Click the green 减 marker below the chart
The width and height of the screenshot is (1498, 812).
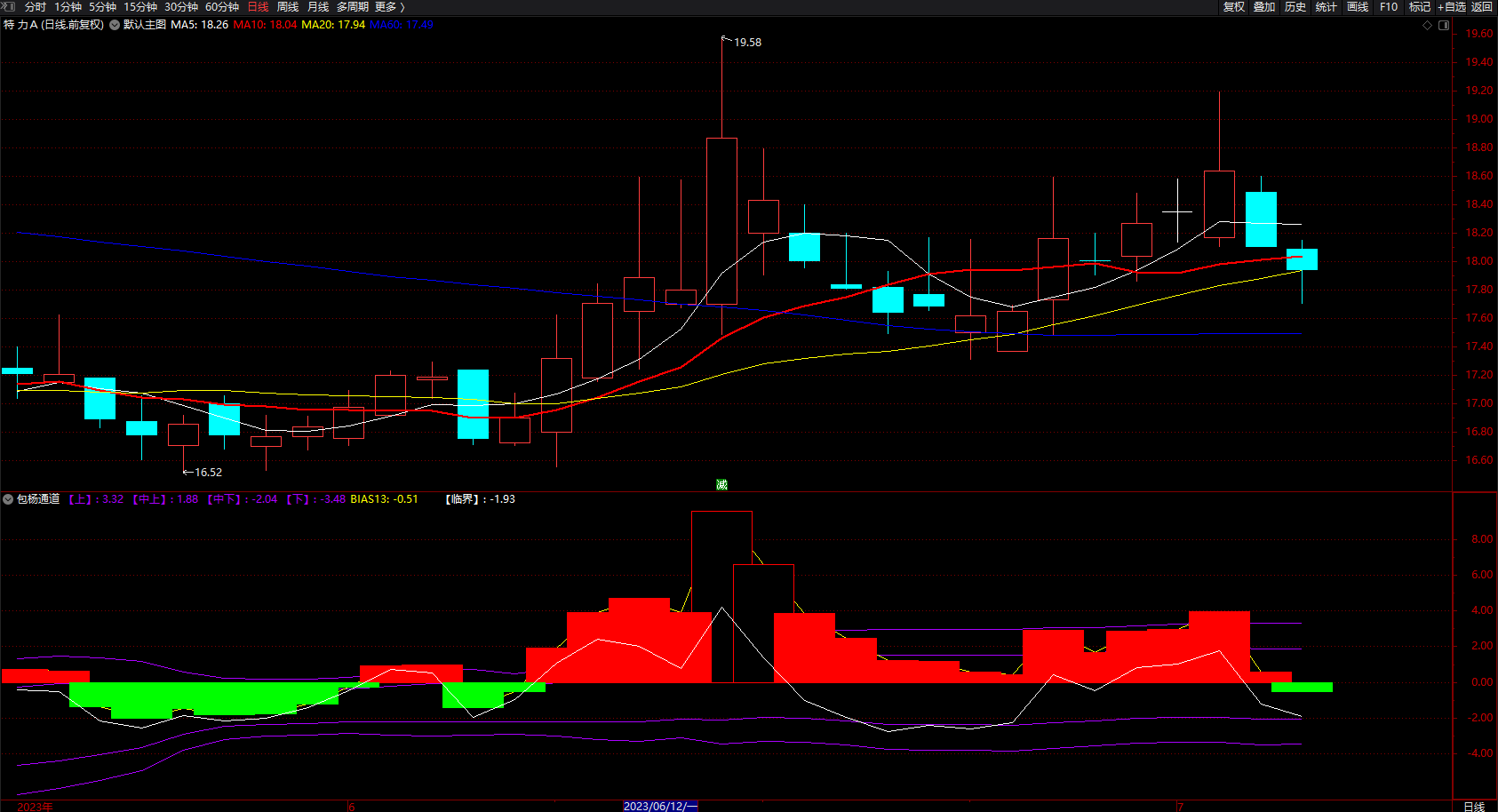point(721,484)
